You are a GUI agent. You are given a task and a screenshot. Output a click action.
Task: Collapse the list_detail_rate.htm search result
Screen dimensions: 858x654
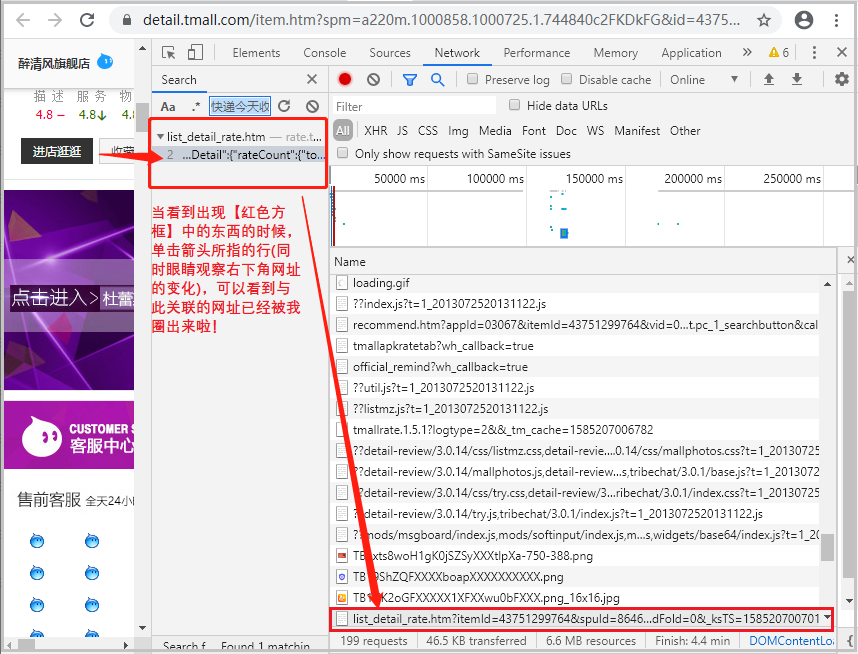(160, 136)
